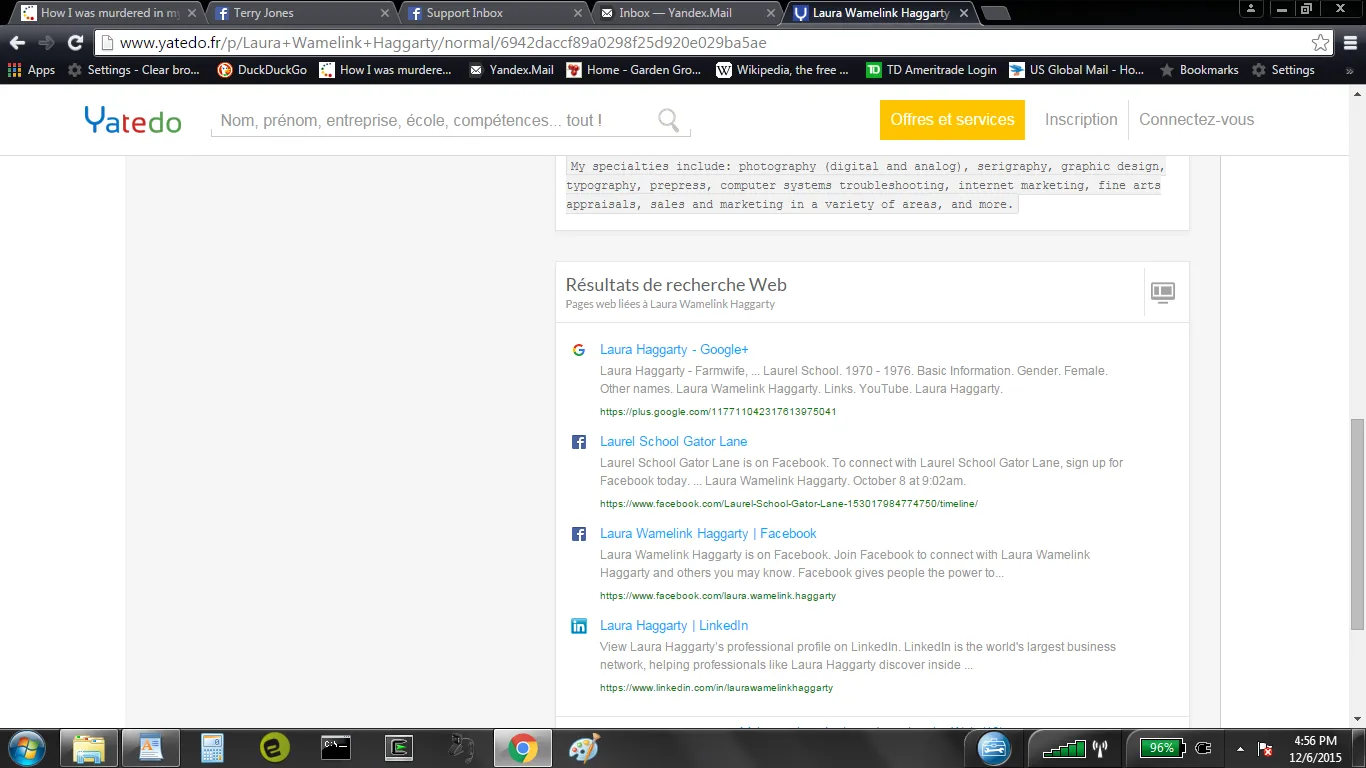Click the taskbar clock showing 4:56 PM
The width and height of the screenshot is (1366, 768).
[1315, 749]
